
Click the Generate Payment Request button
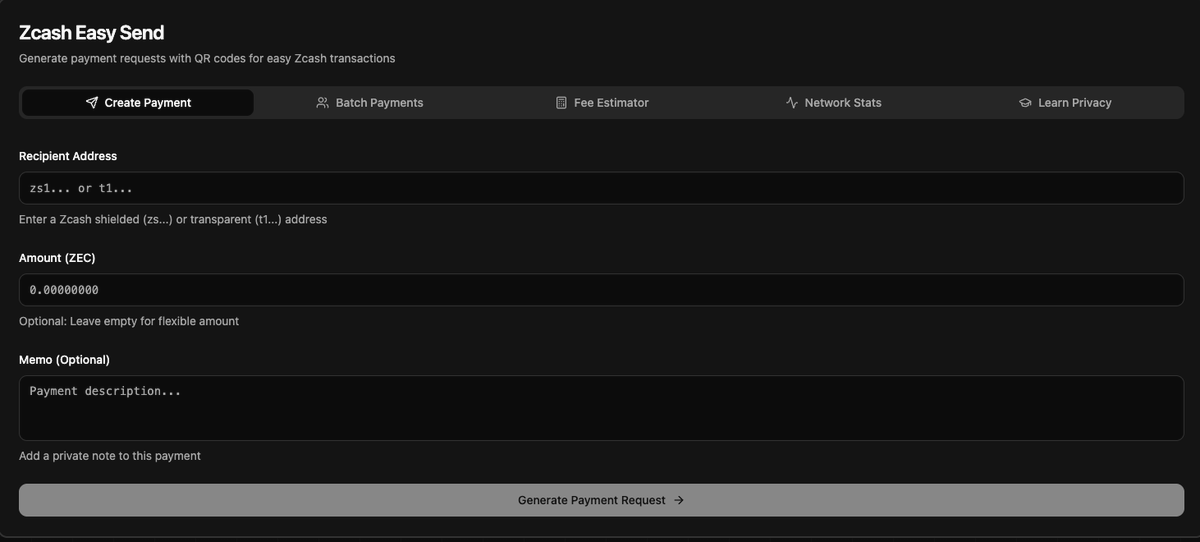(x=601, y=500)
